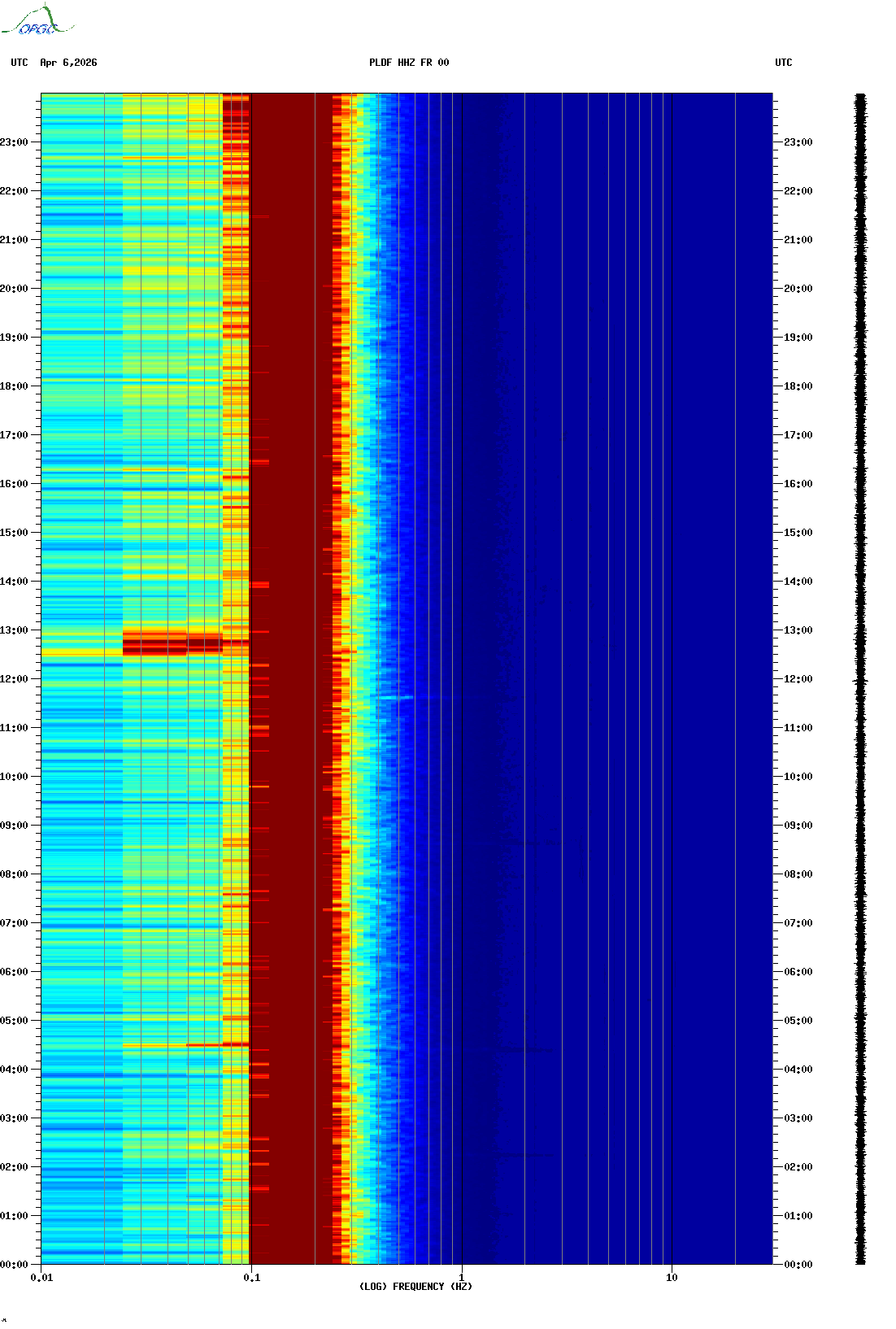Click the (LOG) FREQUENCY (HZ) axis label
The width and height of the screenshot is (896, 1329).
coord(415,1287)
